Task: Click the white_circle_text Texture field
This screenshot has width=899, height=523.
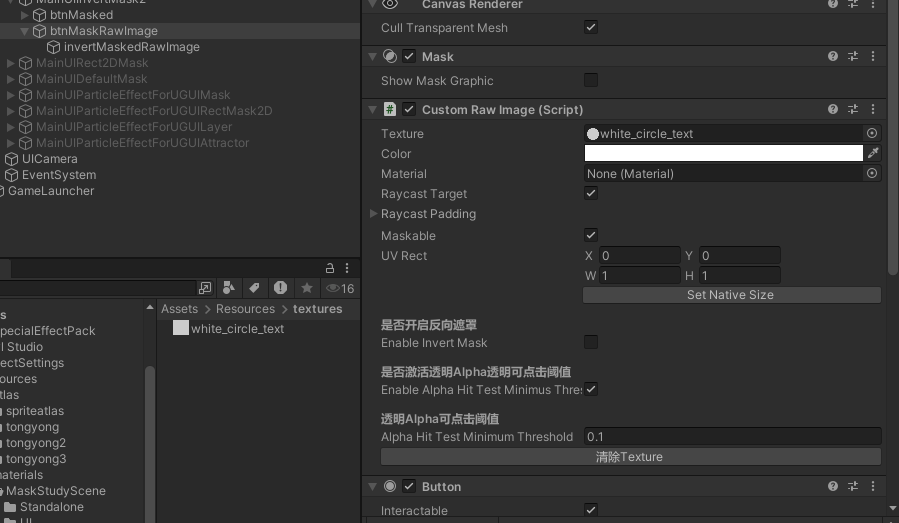Action: click(x=724, y=133)
